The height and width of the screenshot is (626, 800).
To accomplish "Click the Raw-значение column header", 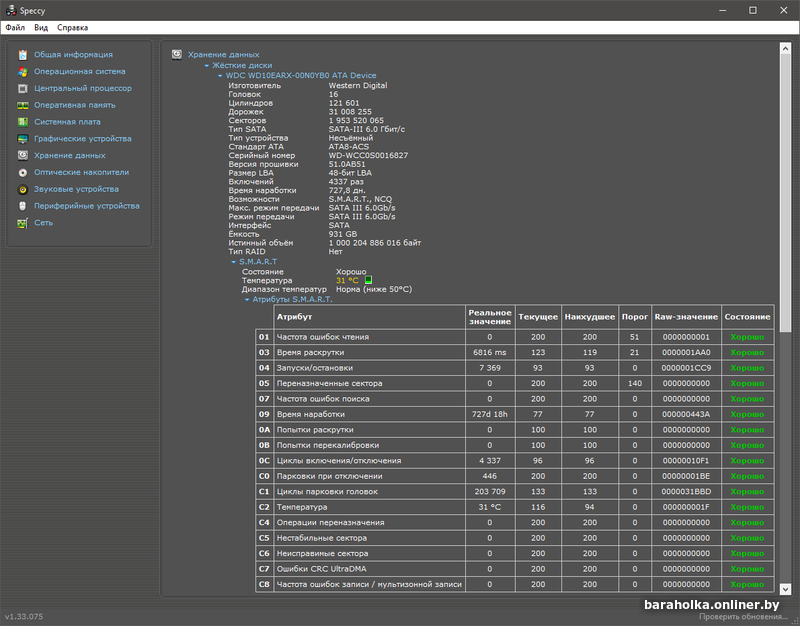I will 686,317.
